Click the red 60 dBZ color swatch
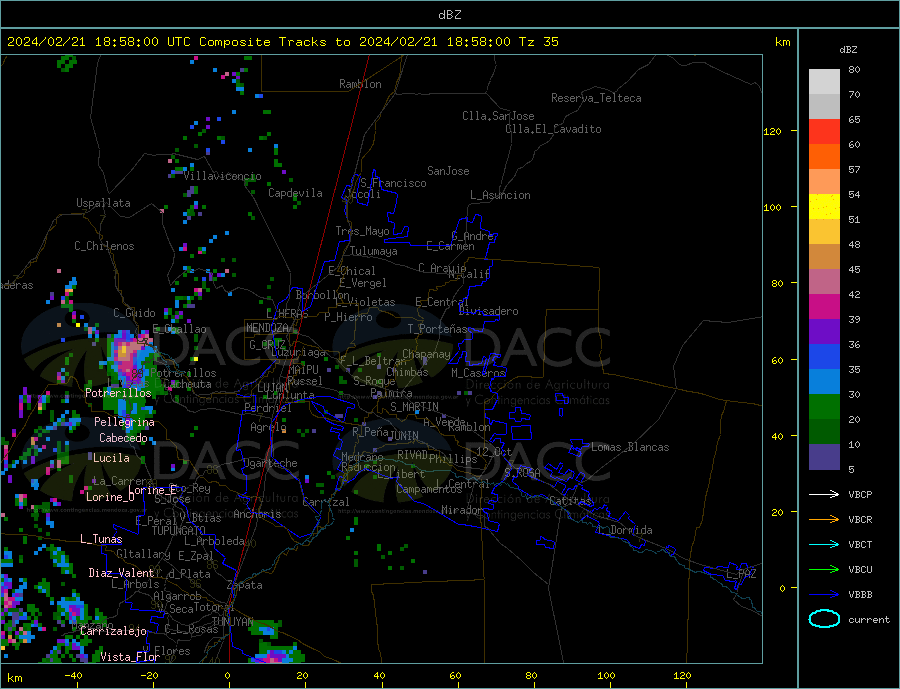This screenshot has width=900, height=689. click(x=824, y=131)
